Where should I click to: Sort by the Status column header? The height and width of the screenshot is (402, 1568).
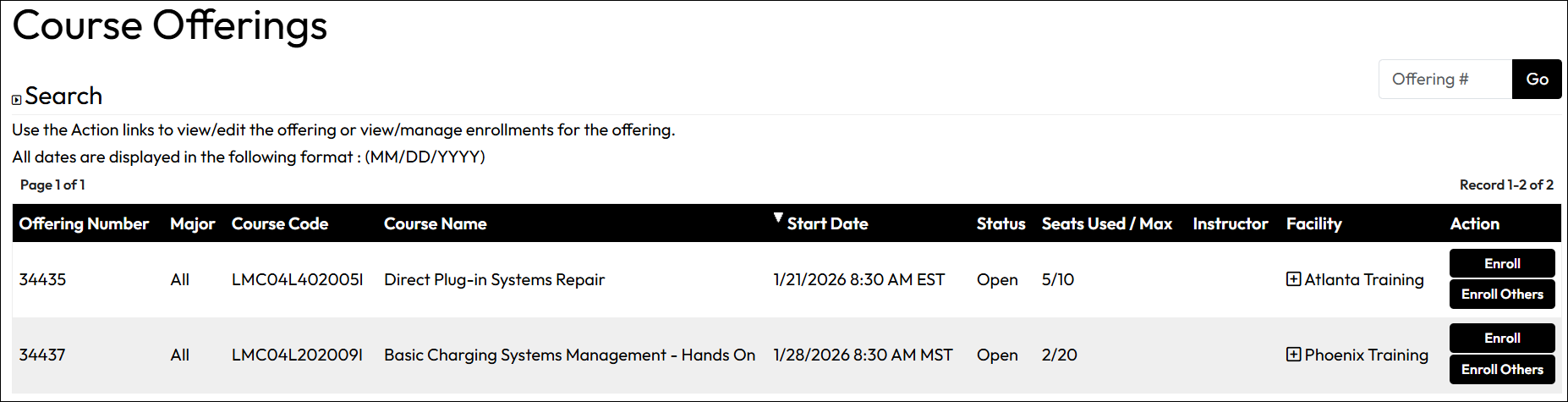[1001, 224]
